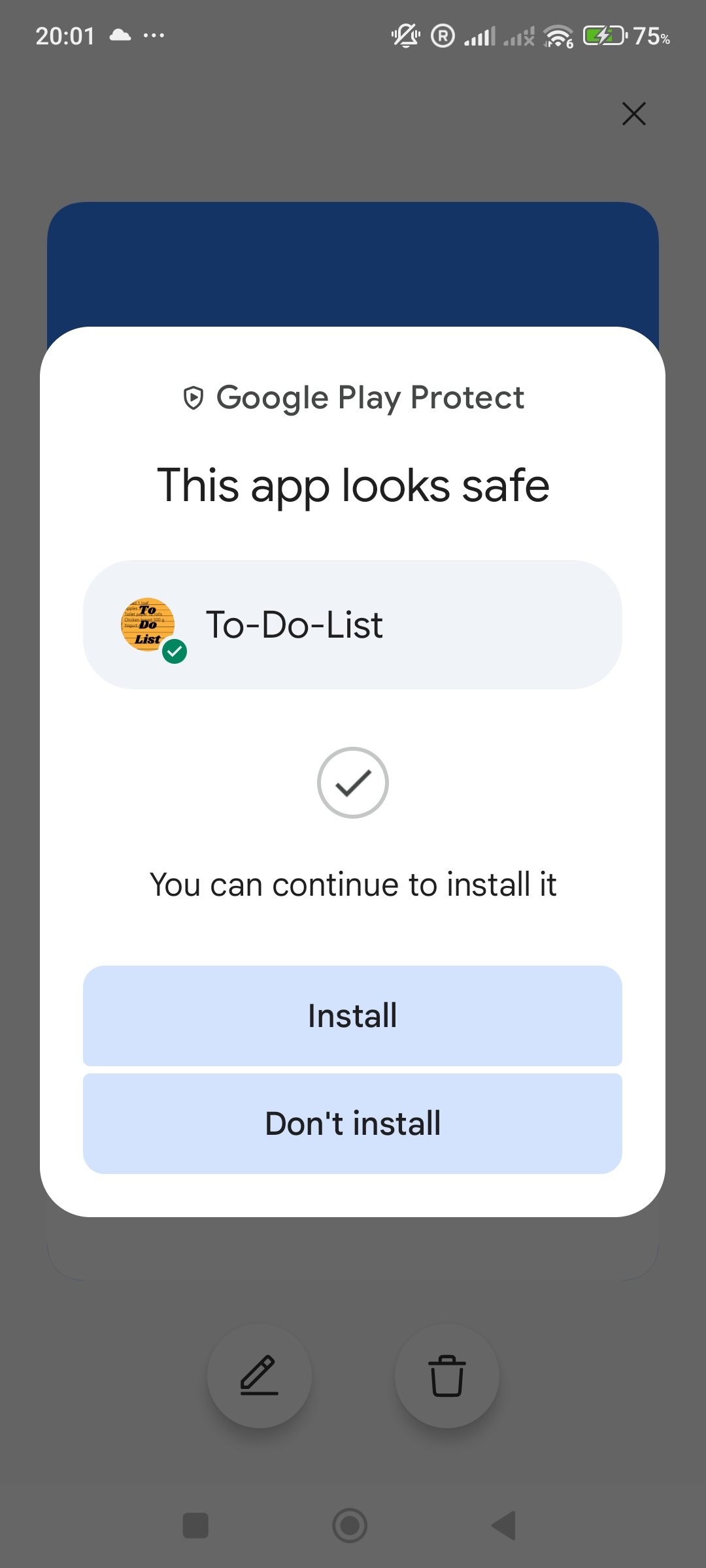The width and height of the screenshot is (706, 1568).
Task: Tap the gray circular checkmark icon
Action: [x=353, y=783]
